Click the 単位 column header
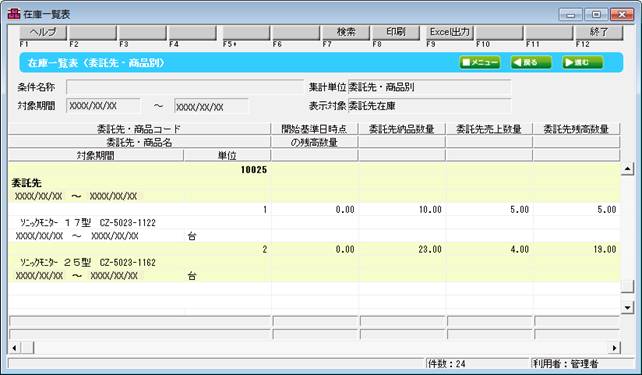This screenshot has width=642, height=375. point(227,156)
